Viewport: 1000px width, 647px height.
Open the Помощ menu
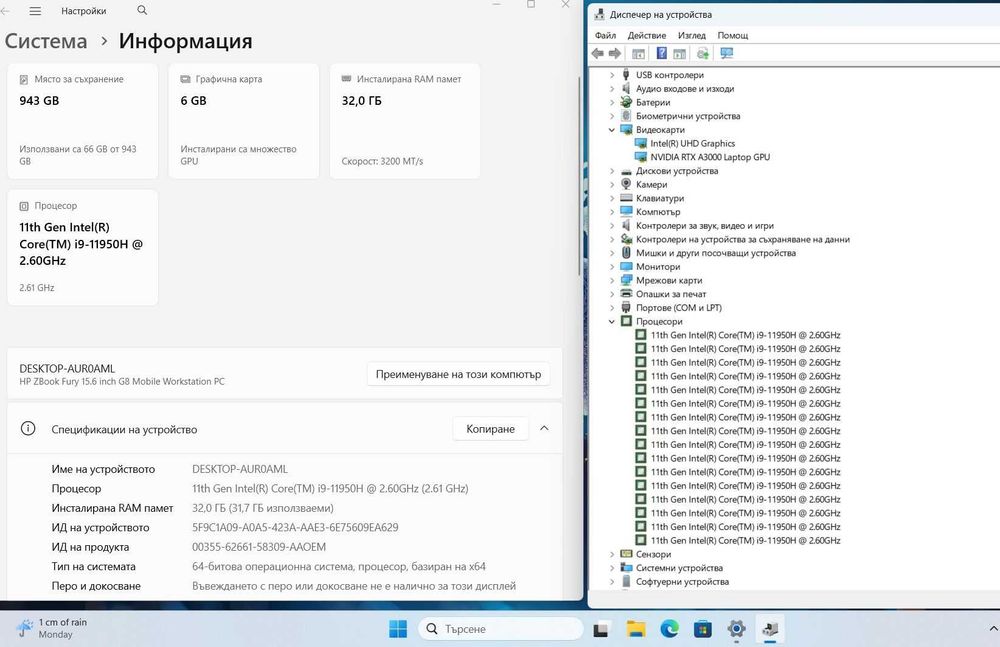point(733,35)
